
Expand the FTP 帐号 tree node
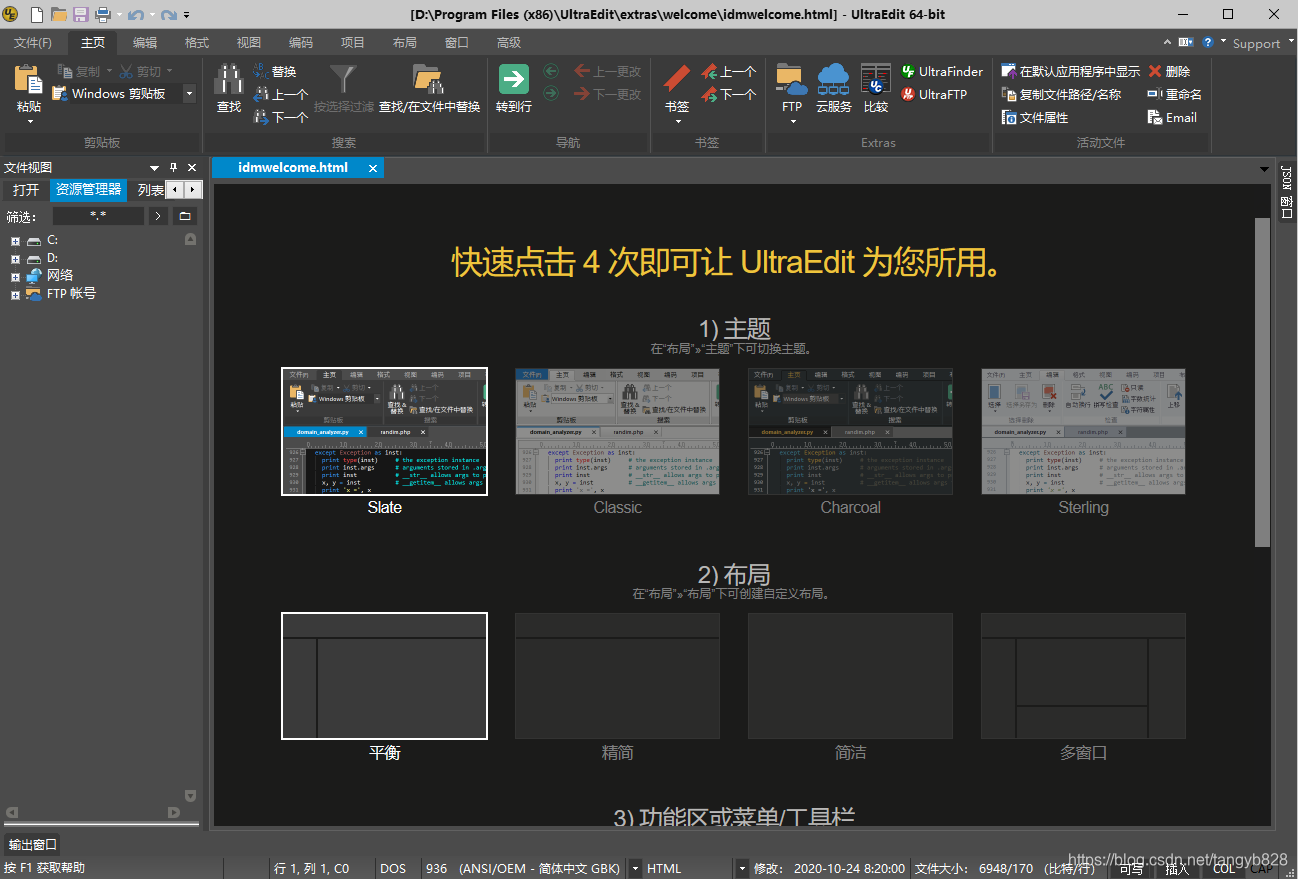15,295
